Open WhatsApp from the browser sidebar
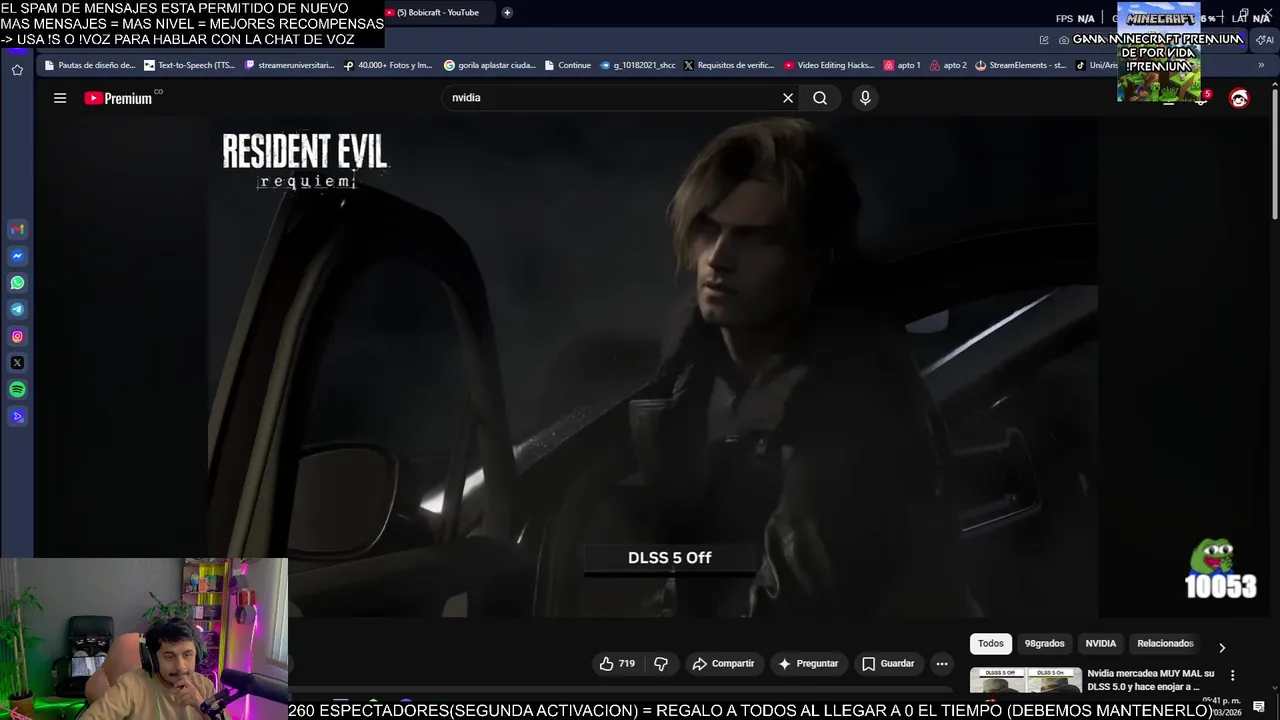The width and height of the screenshot is (1280, 720). point(17,283)
